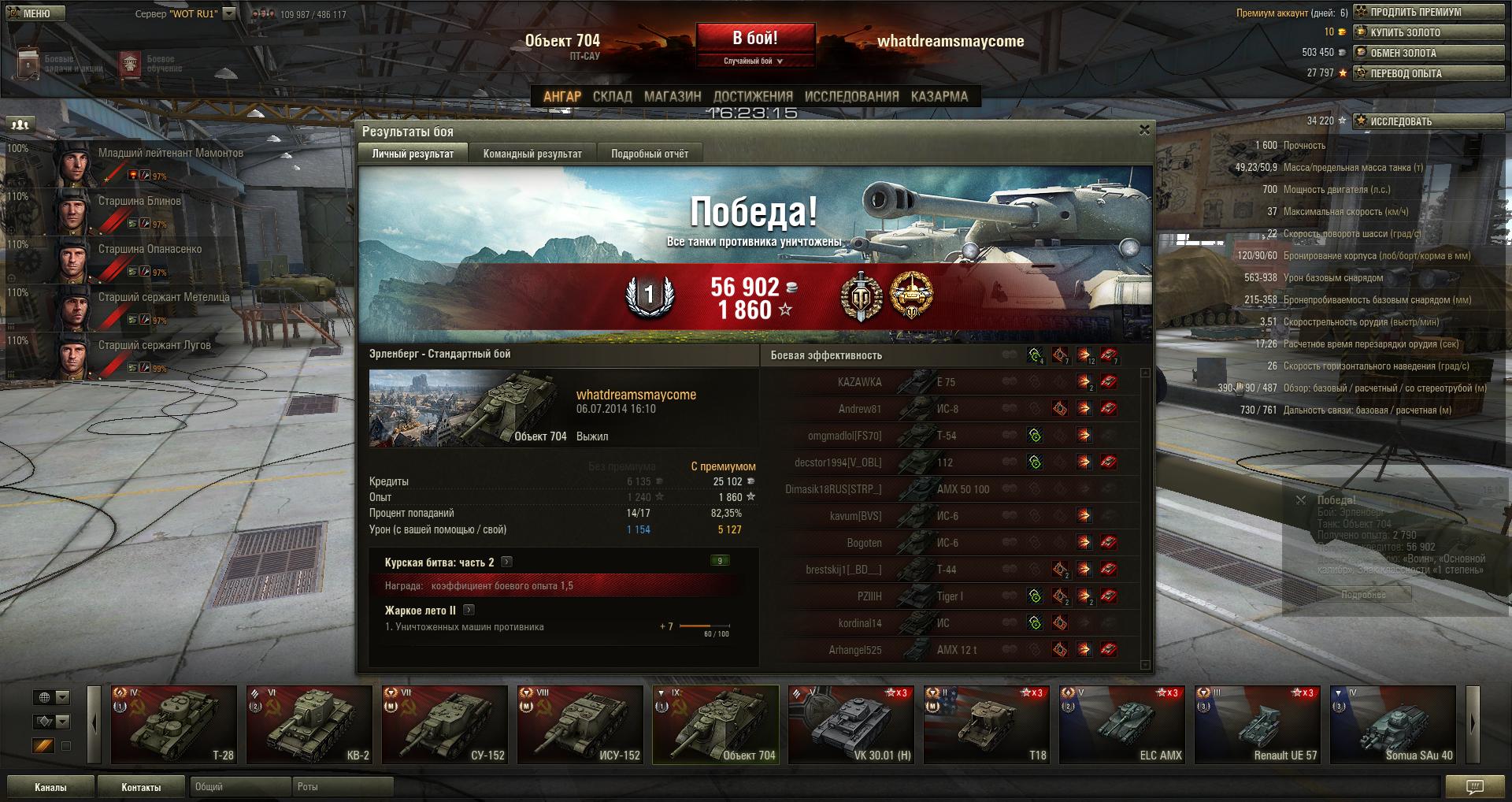Open the server WOT RU1 dropdown

coord(229,13)
